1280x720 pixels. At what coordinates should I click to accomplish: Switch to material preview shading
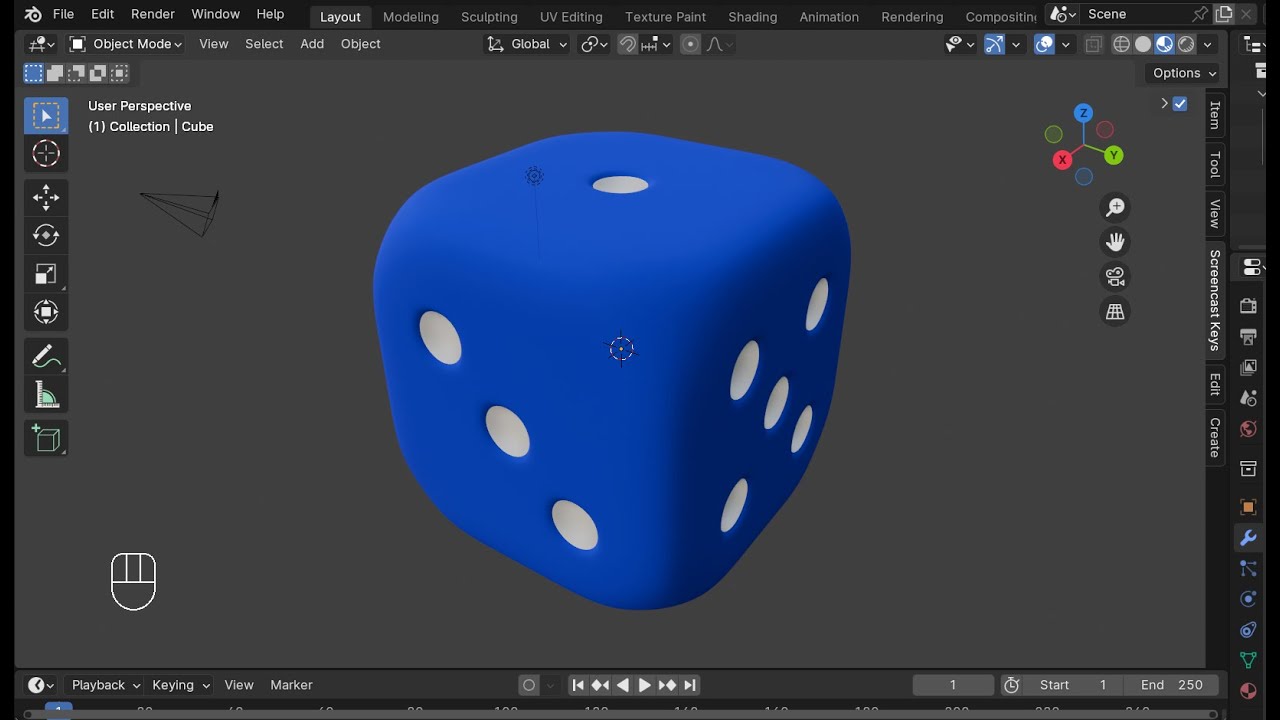tap(1164, 44)
